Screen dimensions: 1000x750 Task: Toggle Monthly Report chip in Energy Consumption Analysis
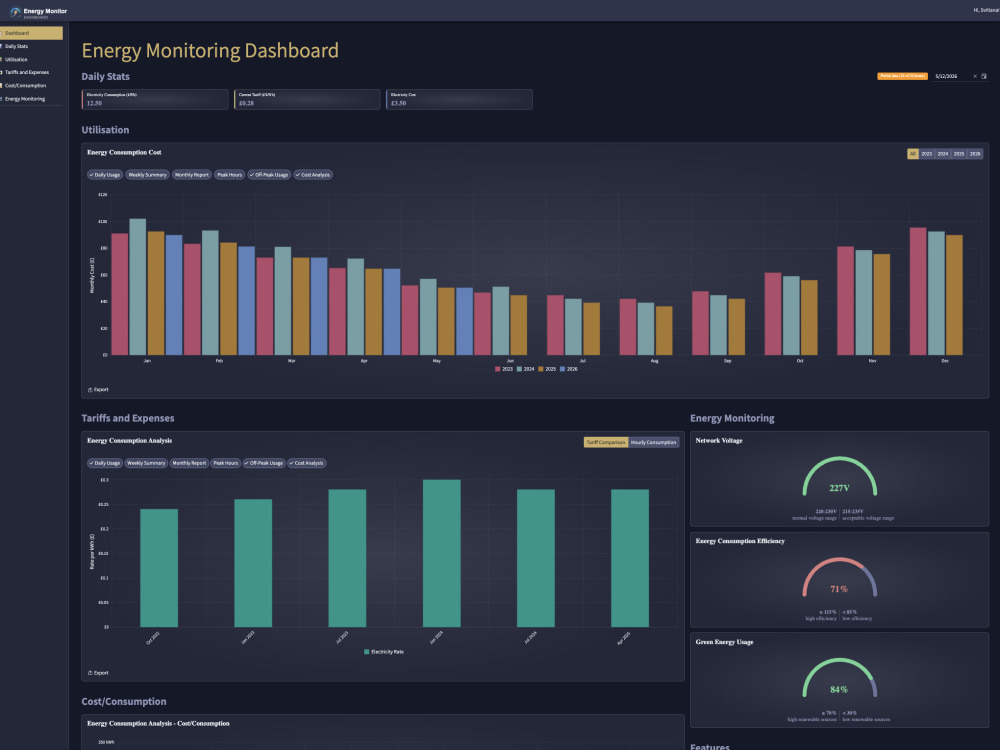[189, 463]
